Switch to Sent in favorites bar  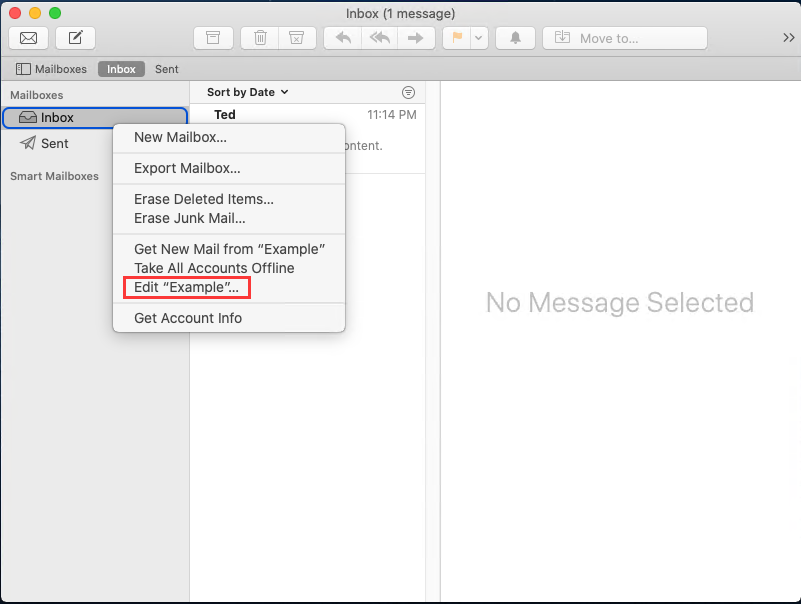(x=167, y=69)
